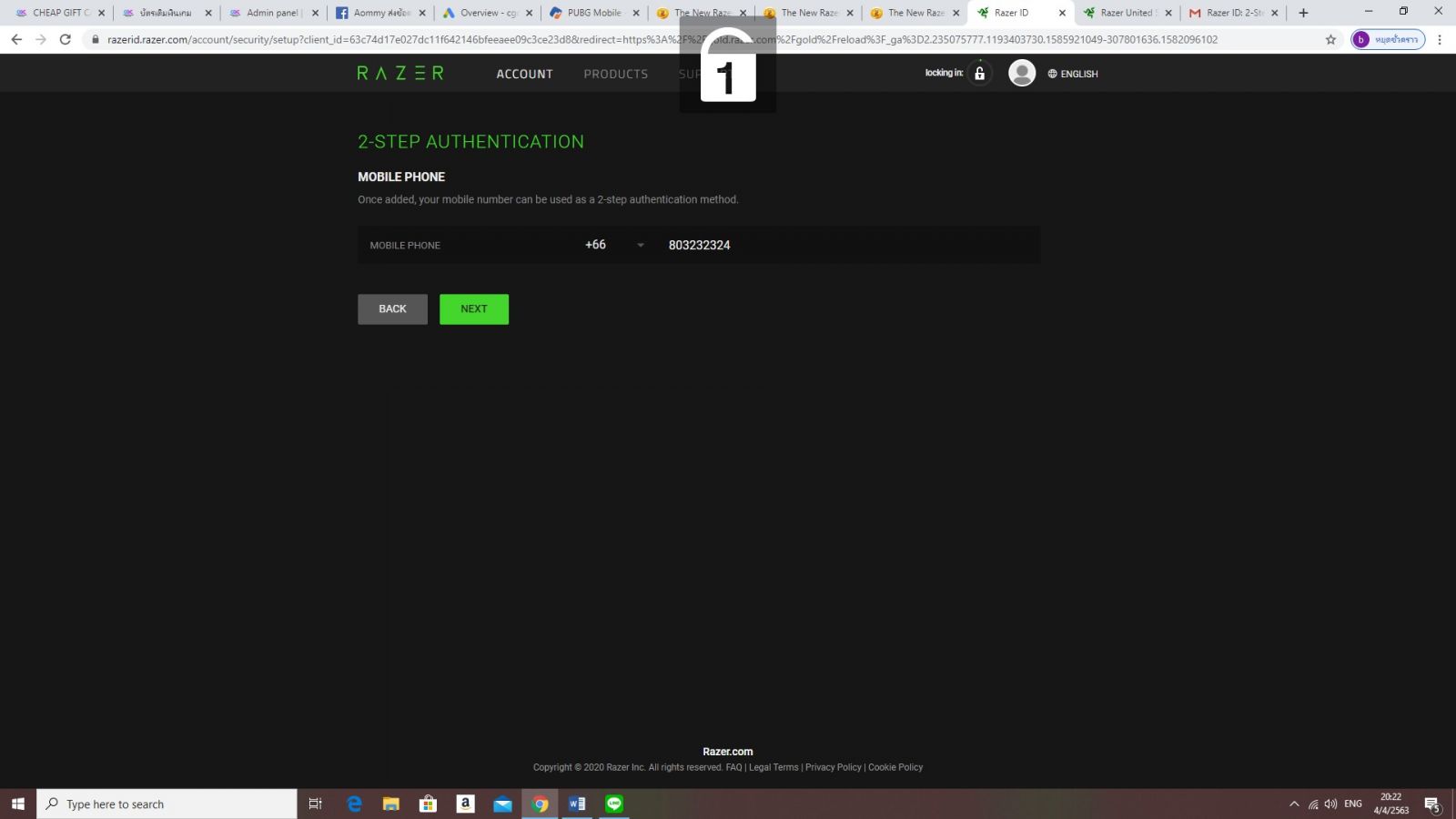Open Microsoft Word from the taskbar
The image size is (1456, 819).
[x=577, y=804]
